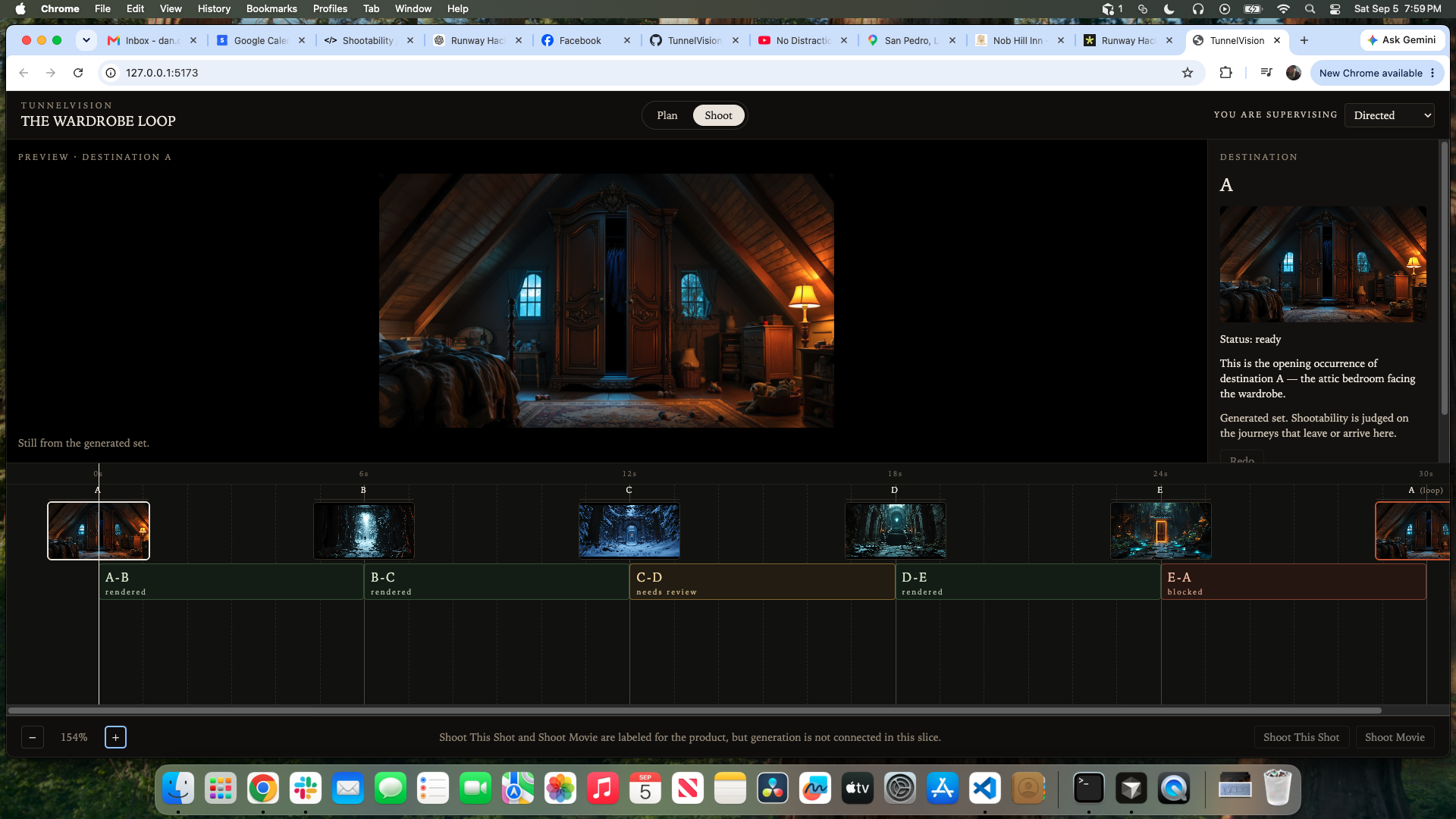Select the B-C rendered journey clip

497,582
